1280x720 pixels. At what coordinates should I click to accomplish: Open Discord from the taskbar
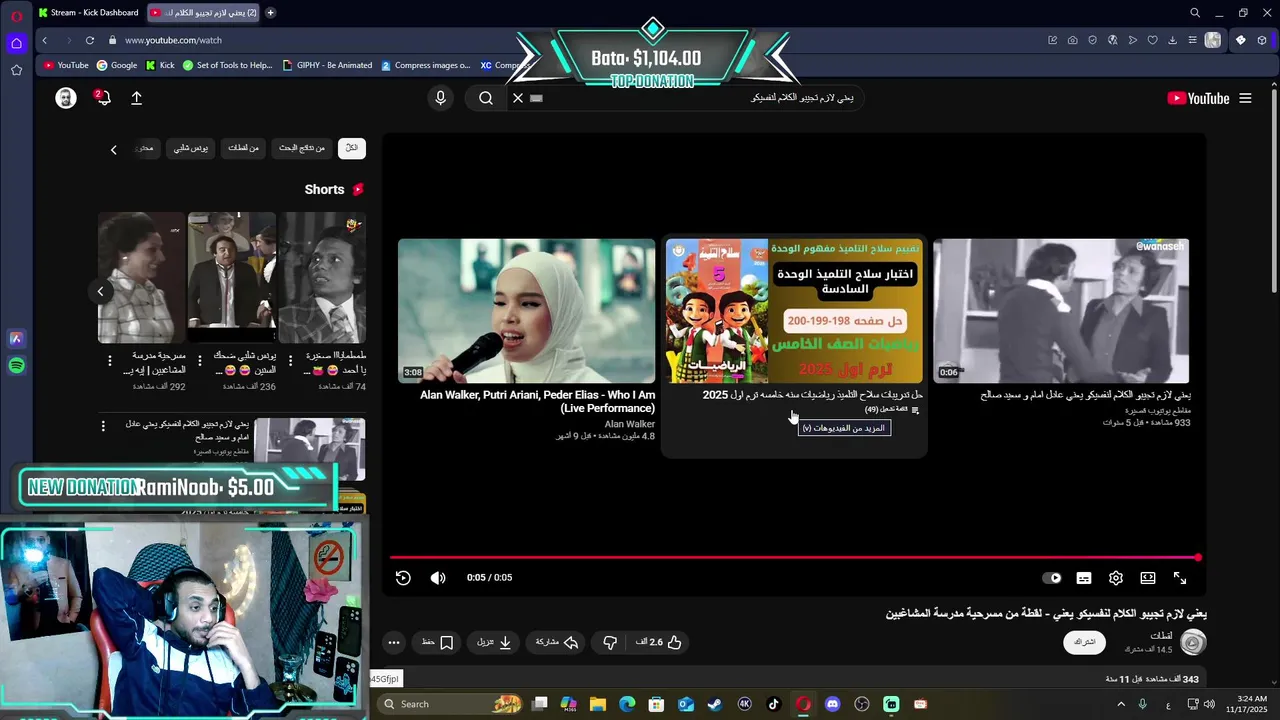(832, 704)
